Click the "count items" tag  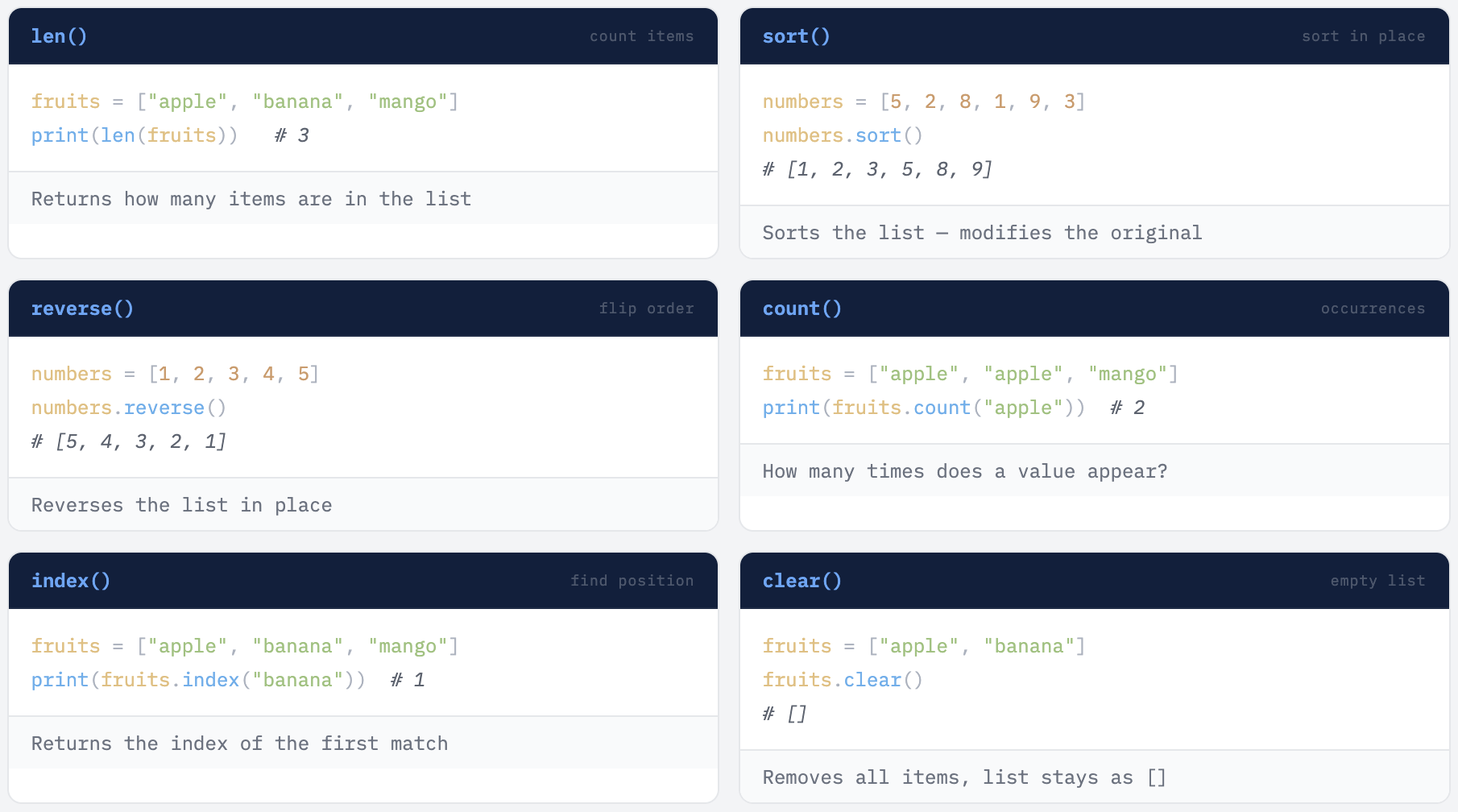click(x=641, y=36)
